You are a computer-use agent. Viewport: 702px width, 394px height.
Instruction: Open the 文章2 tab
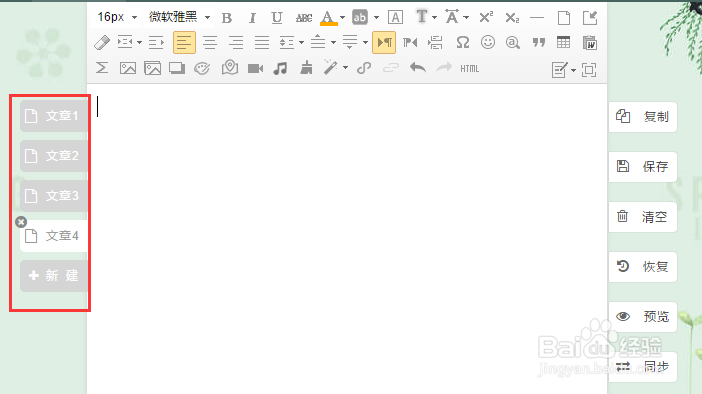click(53, 156)
